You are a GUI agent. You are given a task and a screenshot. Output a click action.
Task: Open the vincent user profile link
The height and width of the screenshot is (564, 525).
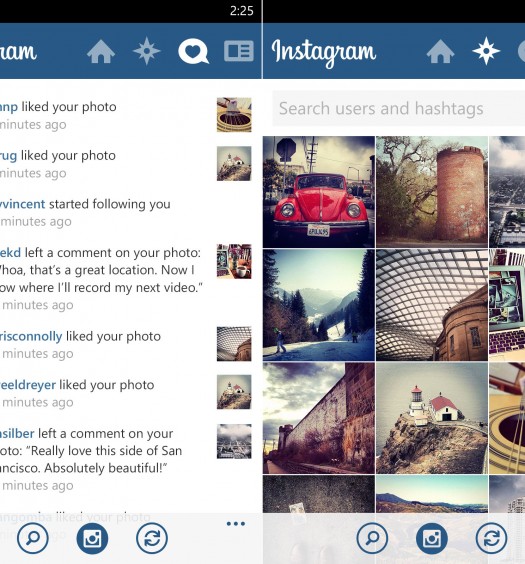click(22, 204)
